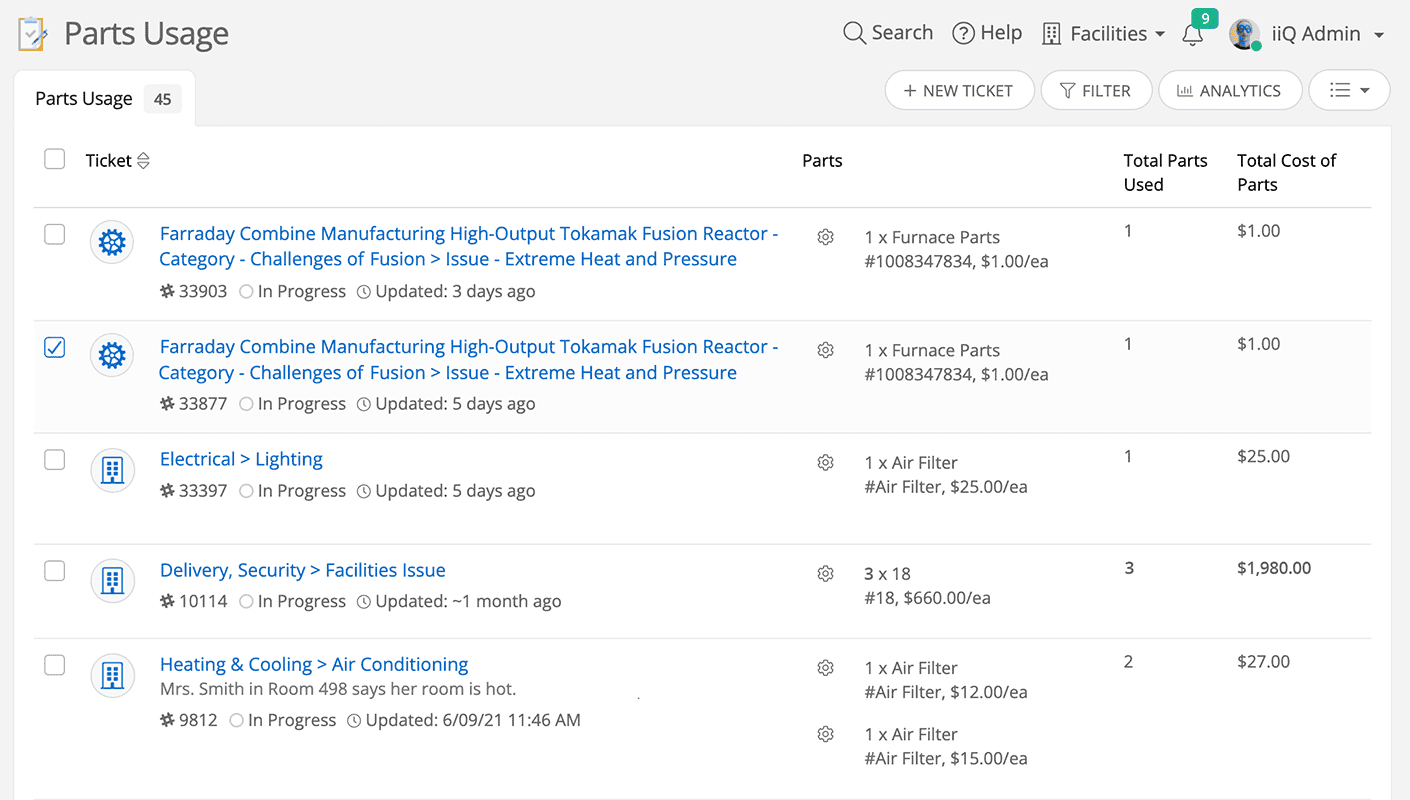Open Help from the question mark icon
This screenshot has height=800, width=1410.
click(963, 34)
